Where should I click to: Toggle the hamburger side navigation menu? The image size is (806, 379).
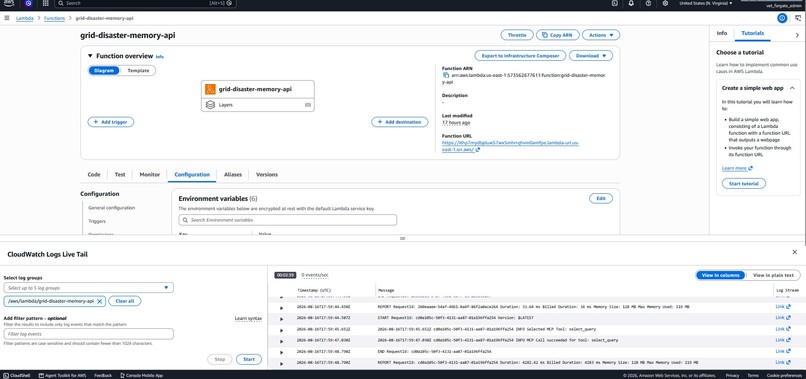[x=7, y=18]
